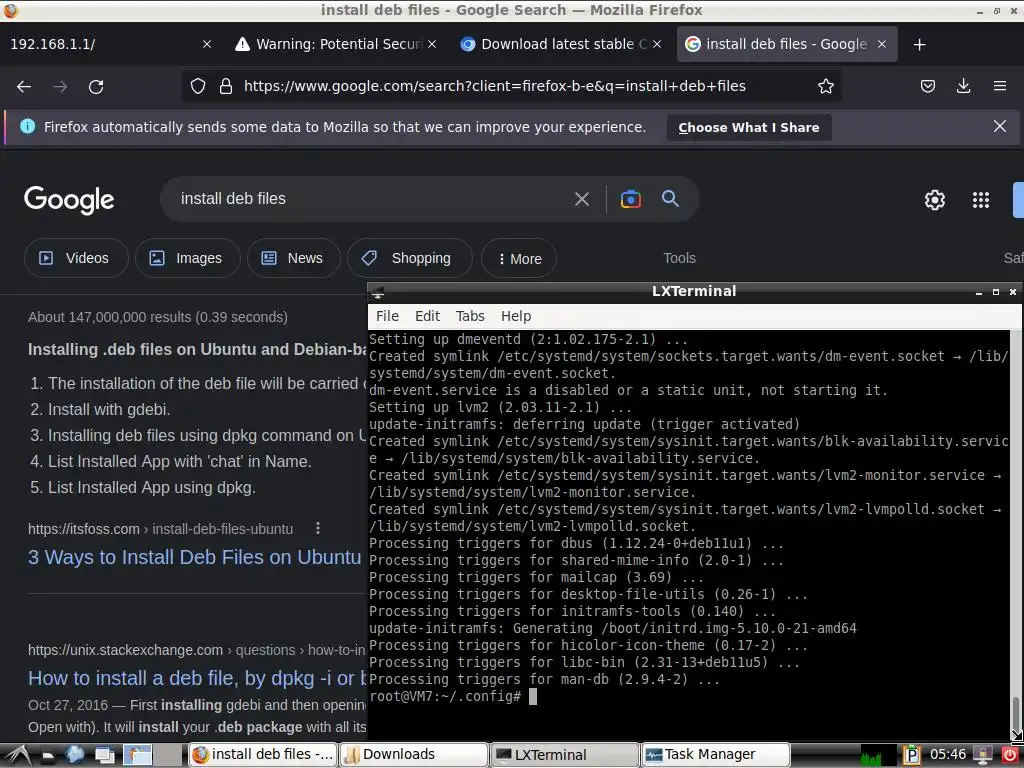
Task: Open 3 Ways to Install Deb Files link
Action: click(195, 557)
